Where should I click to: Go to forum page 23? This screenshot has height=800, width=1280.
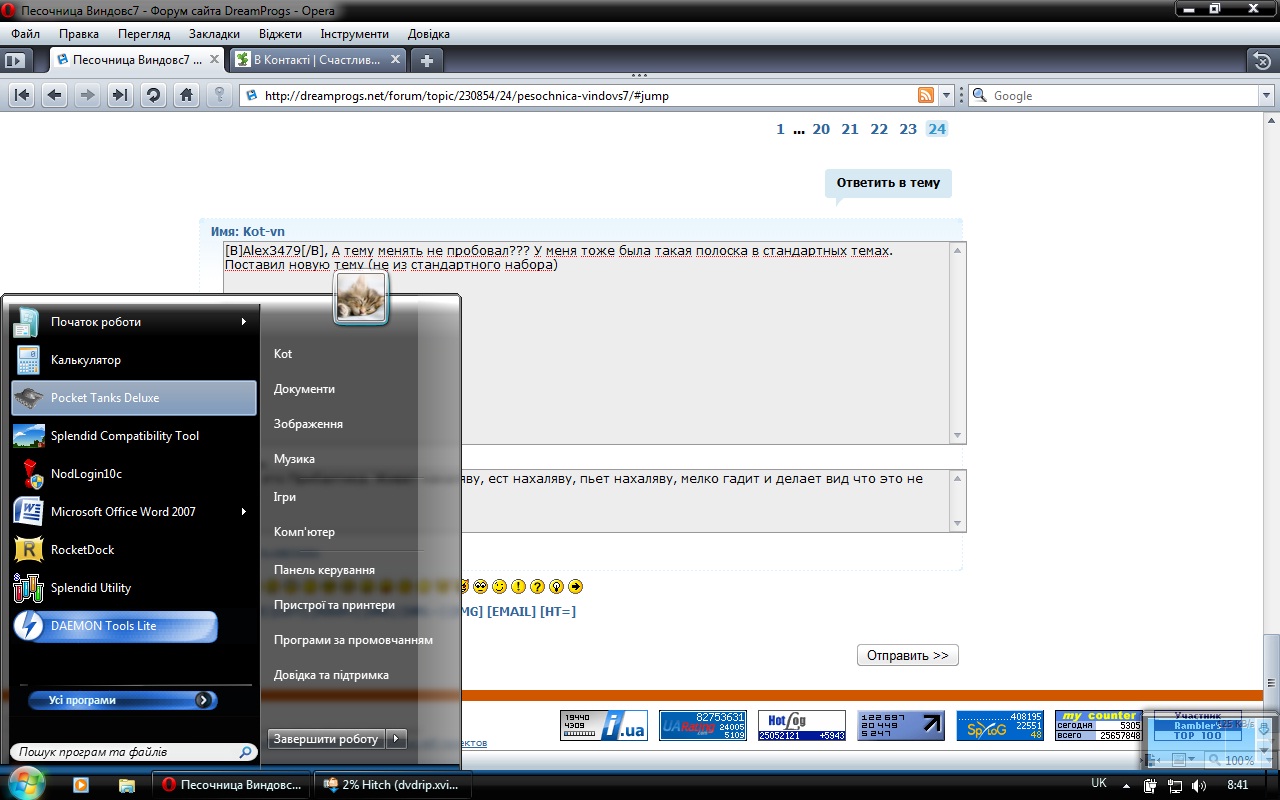click(908, 129)
